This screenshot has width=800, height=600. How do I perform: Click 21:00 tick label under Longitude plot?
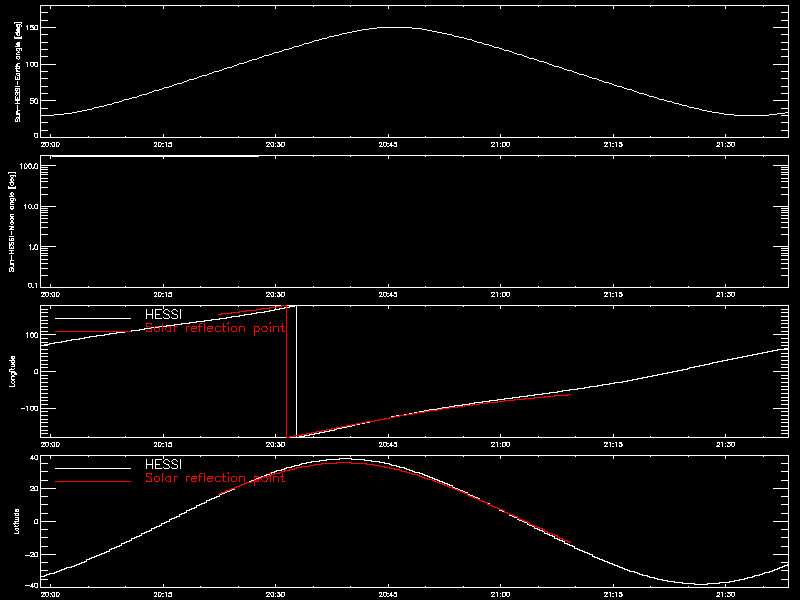click(x=501, y=444)
